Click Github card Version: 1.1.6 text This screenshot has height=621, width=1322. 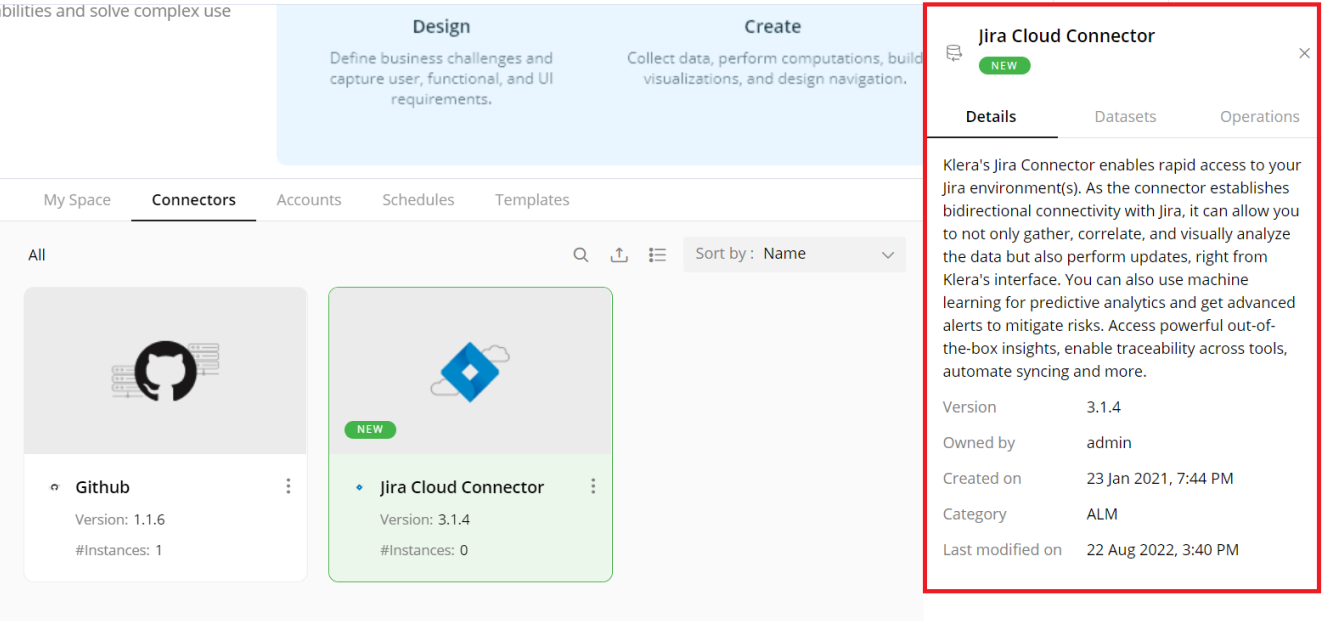point(120,520)
